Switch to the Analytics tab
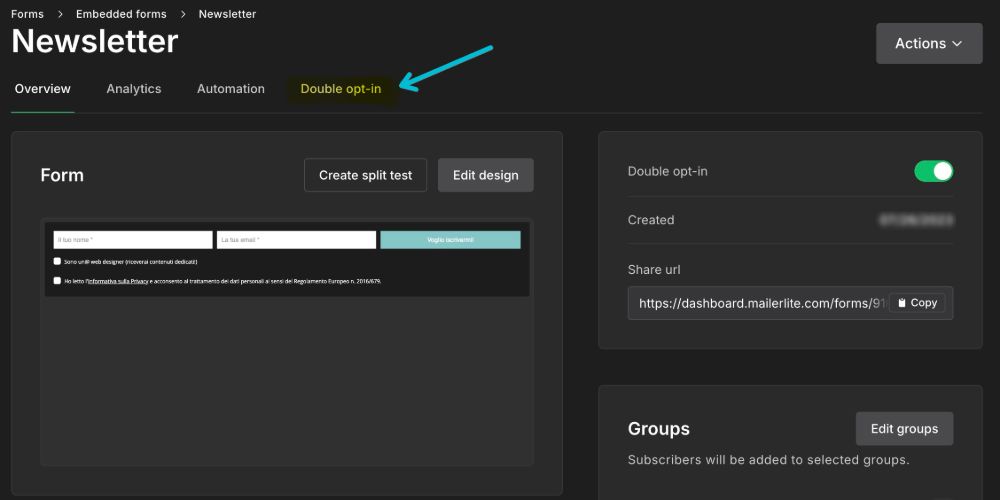This screenshot has width=1000, height=500. pyautogui.click(x=134, y=89)
